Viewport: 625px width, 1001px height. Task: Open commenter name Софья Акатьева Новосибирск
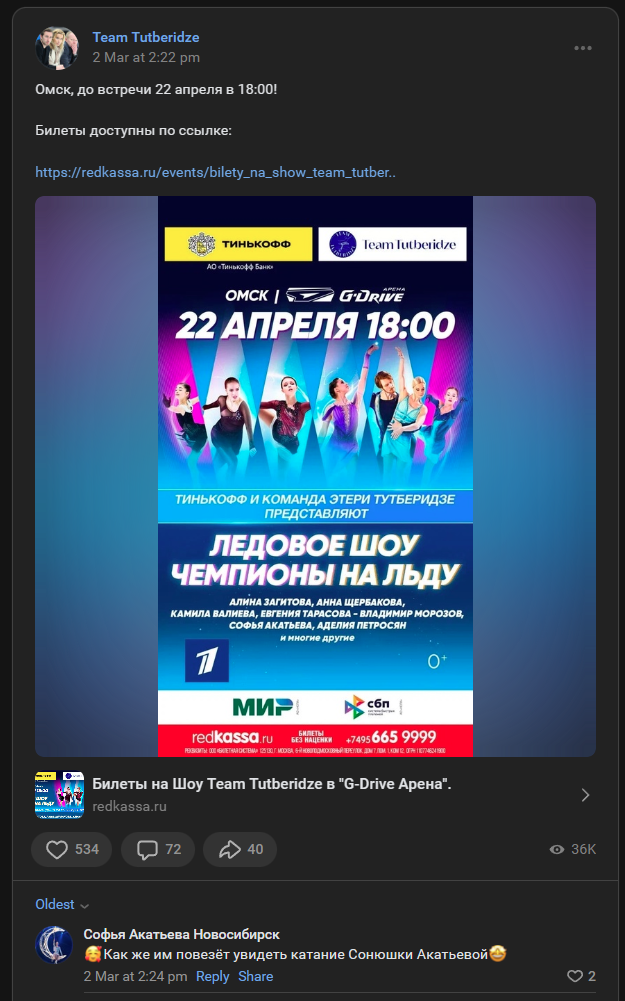181,935
